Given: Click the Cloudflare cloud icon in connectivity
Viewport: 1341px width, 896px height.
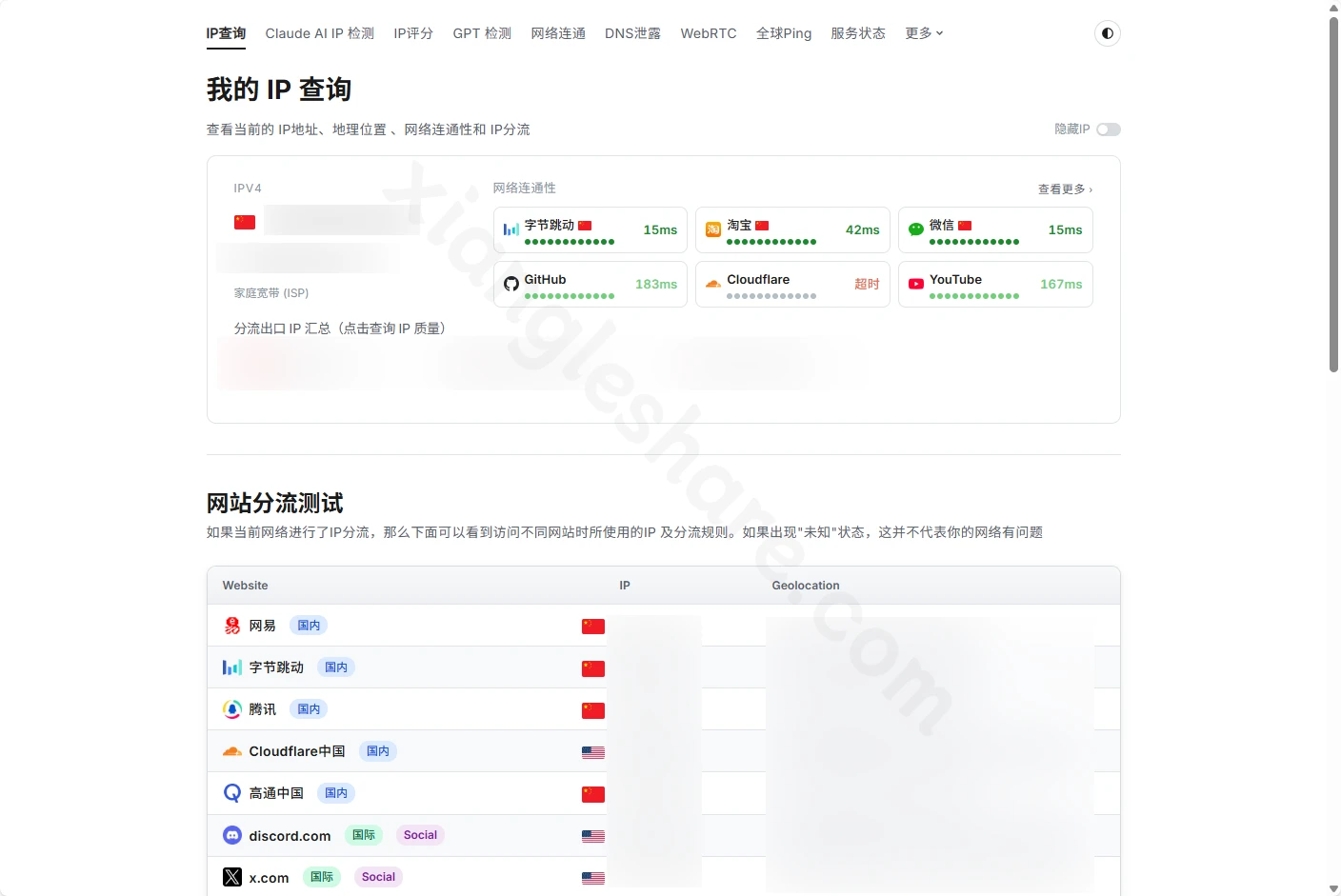Looking at the screenshot, I should coord(713,284).
